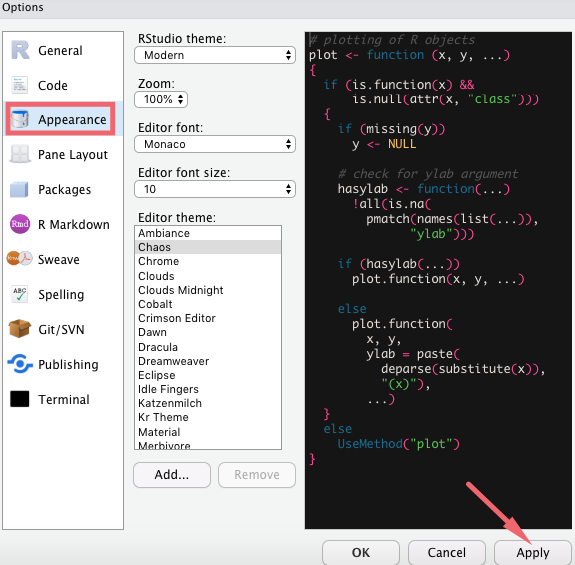The image size is (575, 565).
Task: Open Packages via the box icon
Action: [x=19, y=189]
